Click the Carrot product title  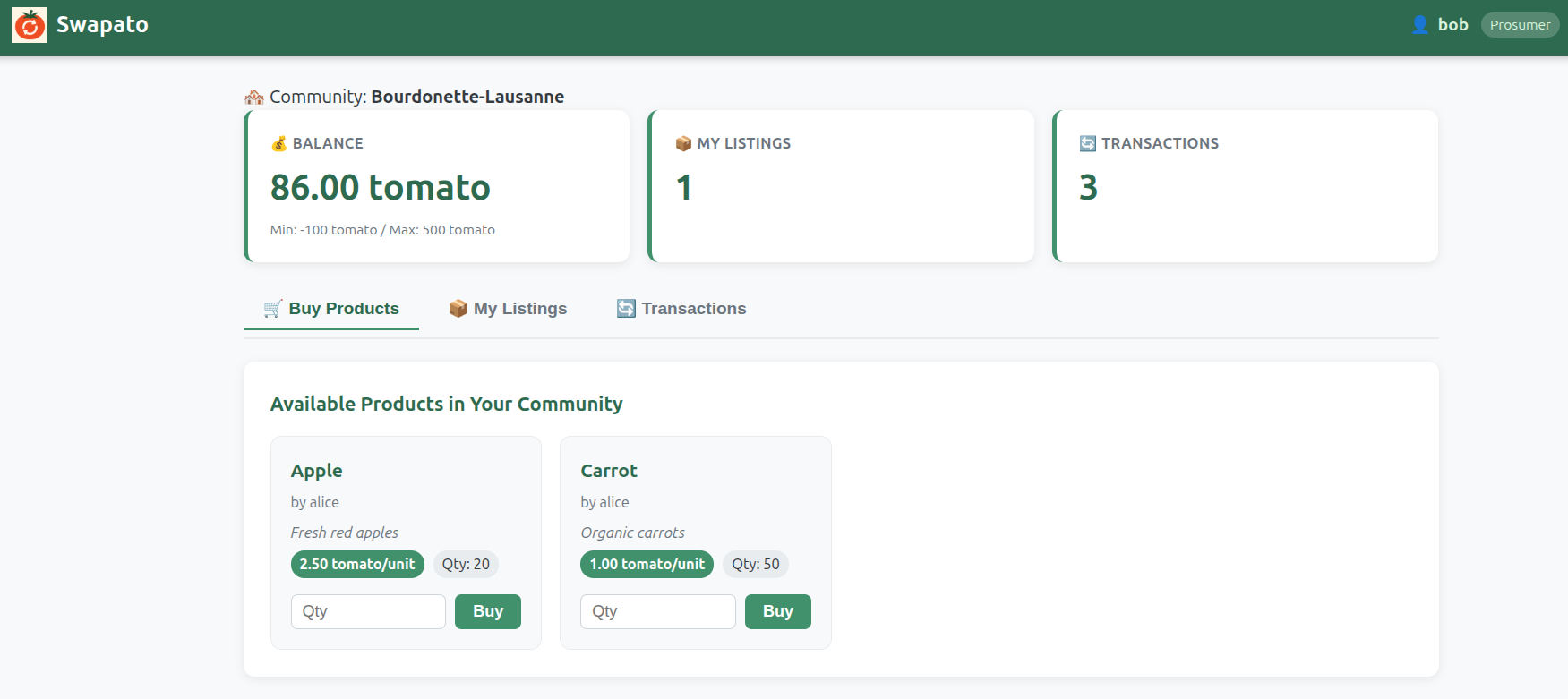coord(609,471)
